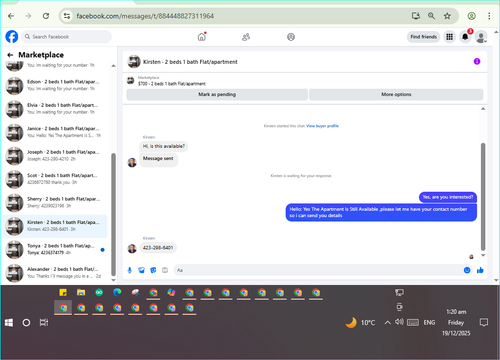Open the Sherry chat conversation
Image resolution: width=500 pixels, height=360 pixels.
[x=55, y=202]
